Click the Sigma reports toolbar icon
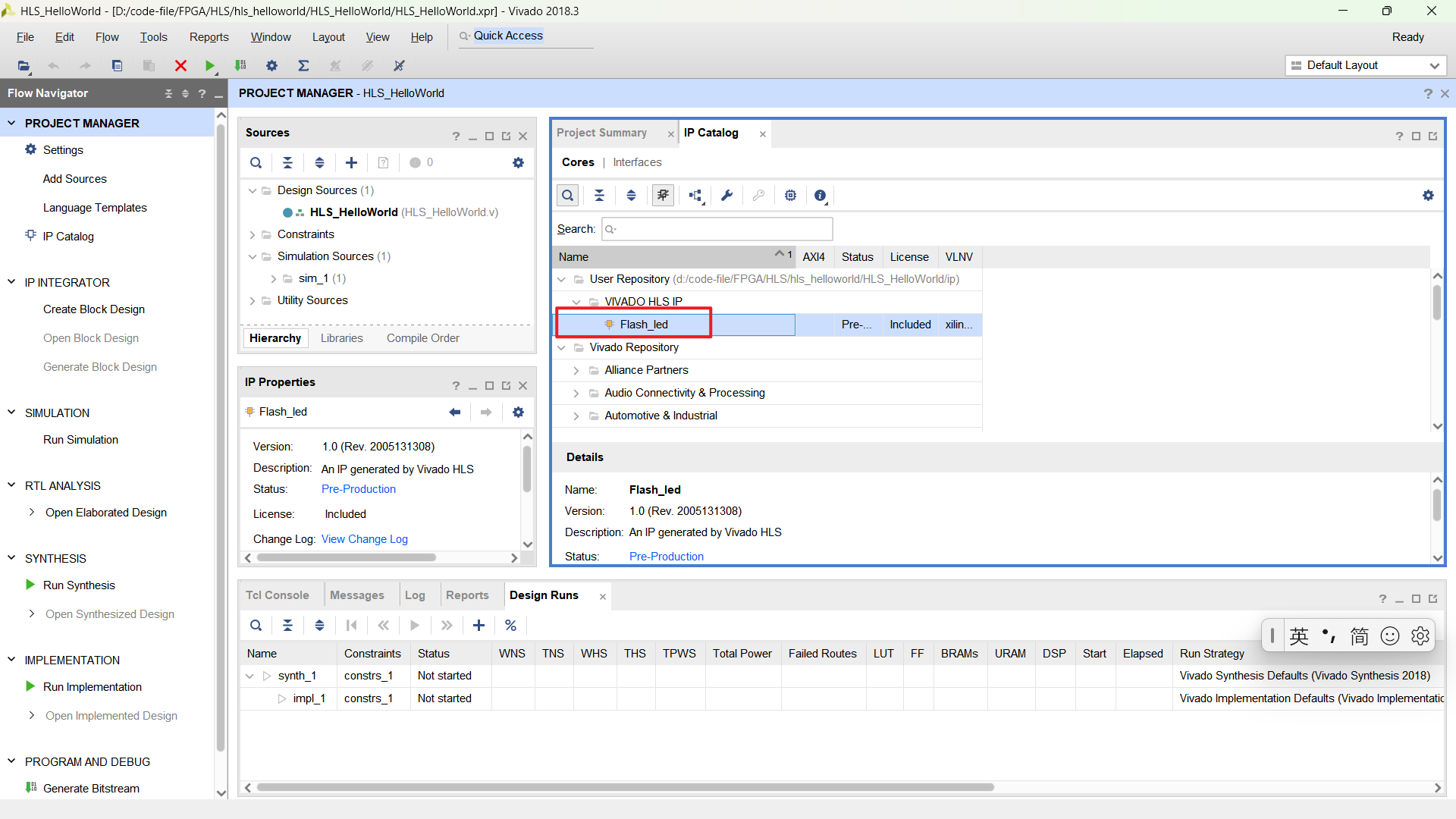This screenshot has height=819, width=1456. (x=303, y=66)
